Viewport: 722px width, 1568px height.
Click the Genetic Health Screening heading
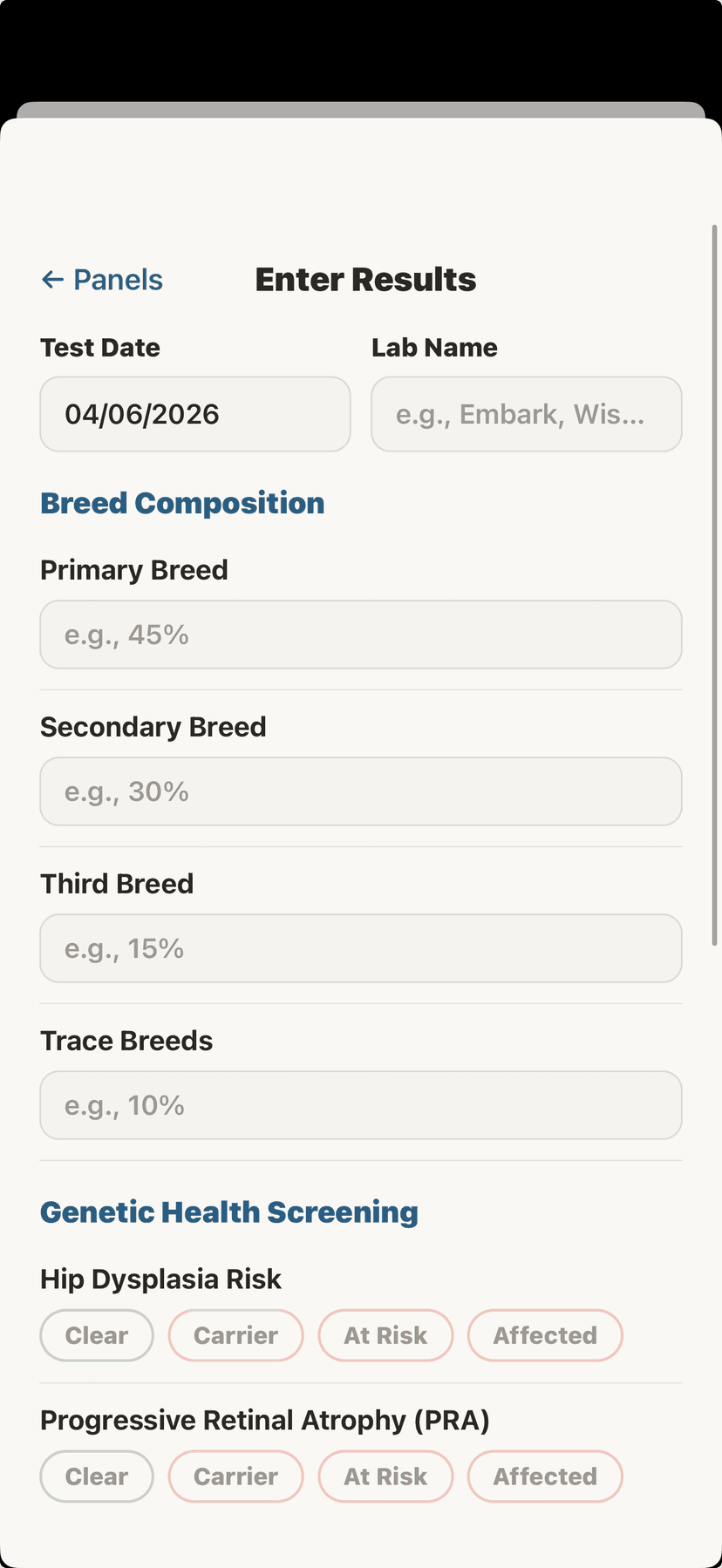228,1212
